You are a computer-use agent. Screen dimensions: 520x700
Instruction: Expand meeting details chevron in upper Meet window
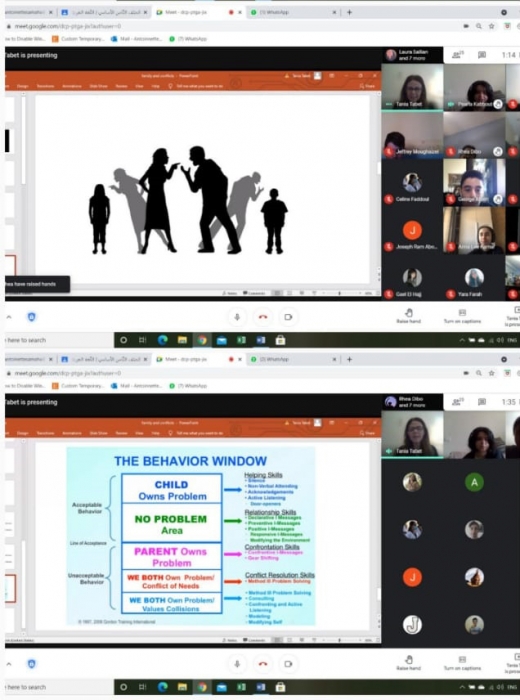pyautogui.click(x=9, y=317)
